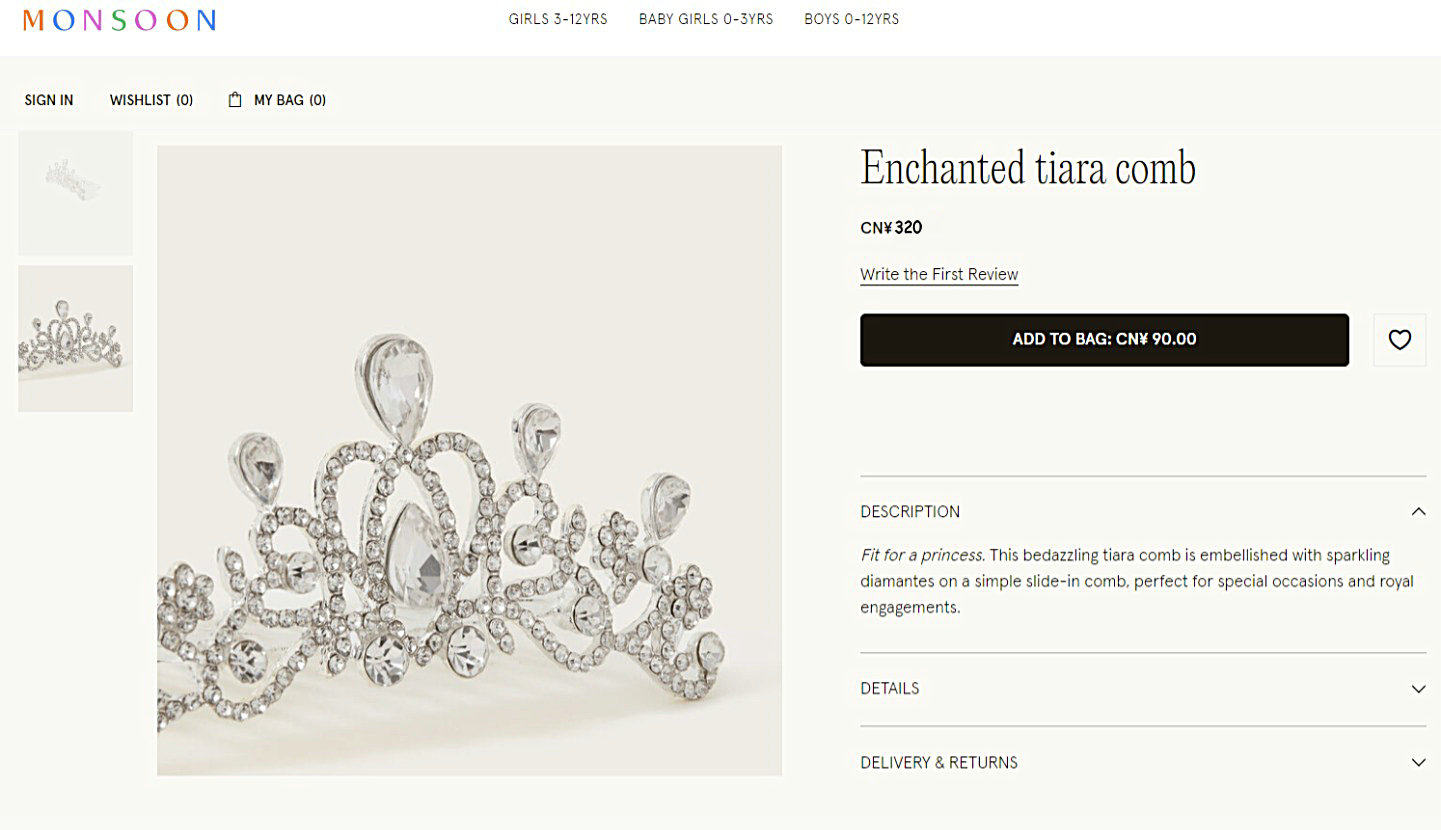
Task: Open the Girls 3-12yrs menu
Action: [558, 19]
